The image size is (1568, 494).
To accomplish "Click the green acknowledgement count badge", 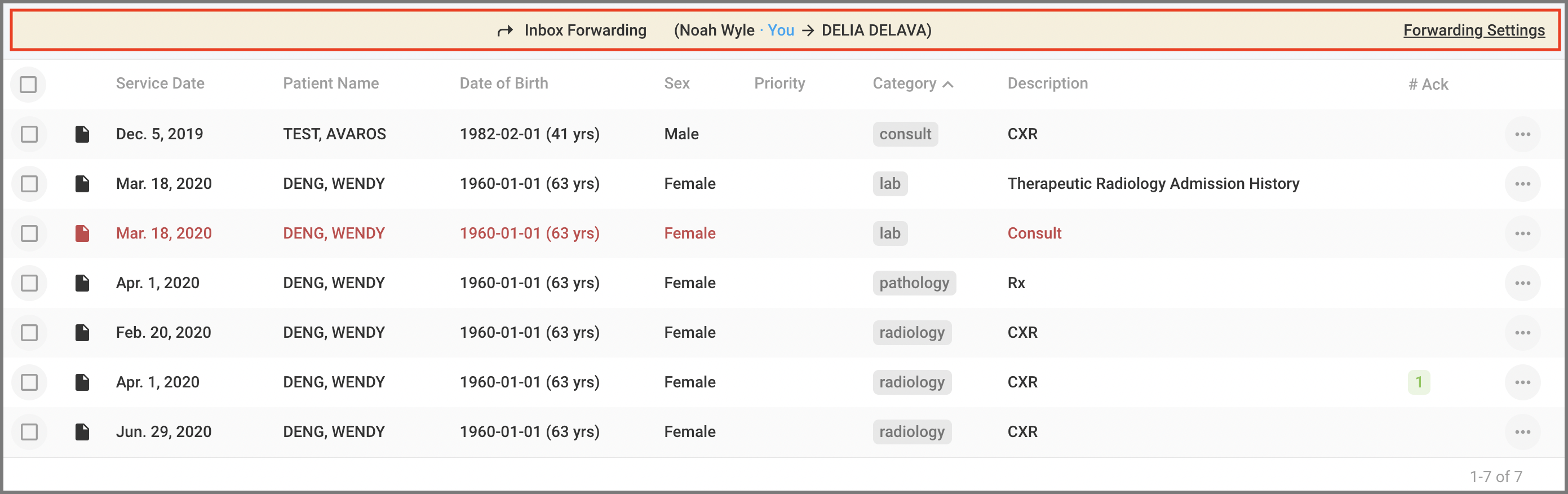I will (x=1418, y=382).
